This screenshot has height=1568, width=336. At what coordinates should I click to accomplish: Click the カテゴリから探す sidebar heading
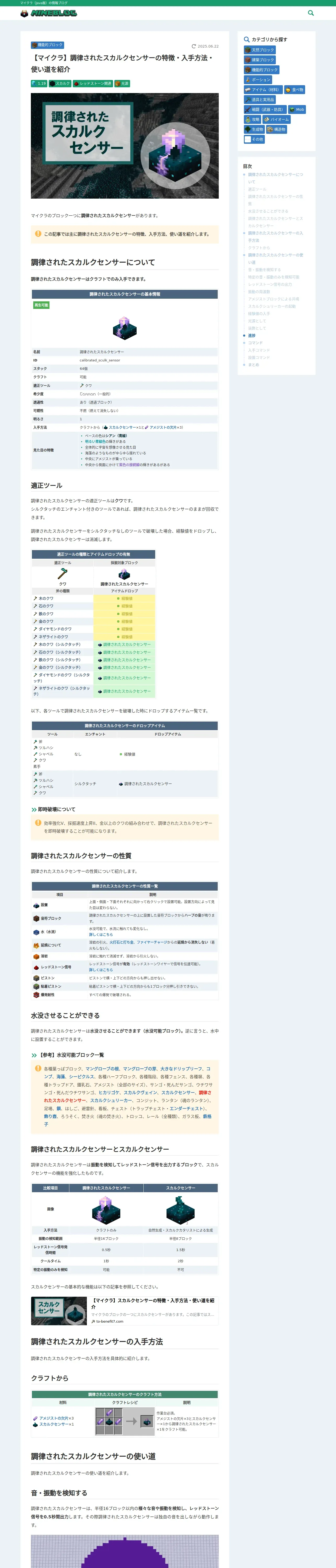[x=270, y=39]
